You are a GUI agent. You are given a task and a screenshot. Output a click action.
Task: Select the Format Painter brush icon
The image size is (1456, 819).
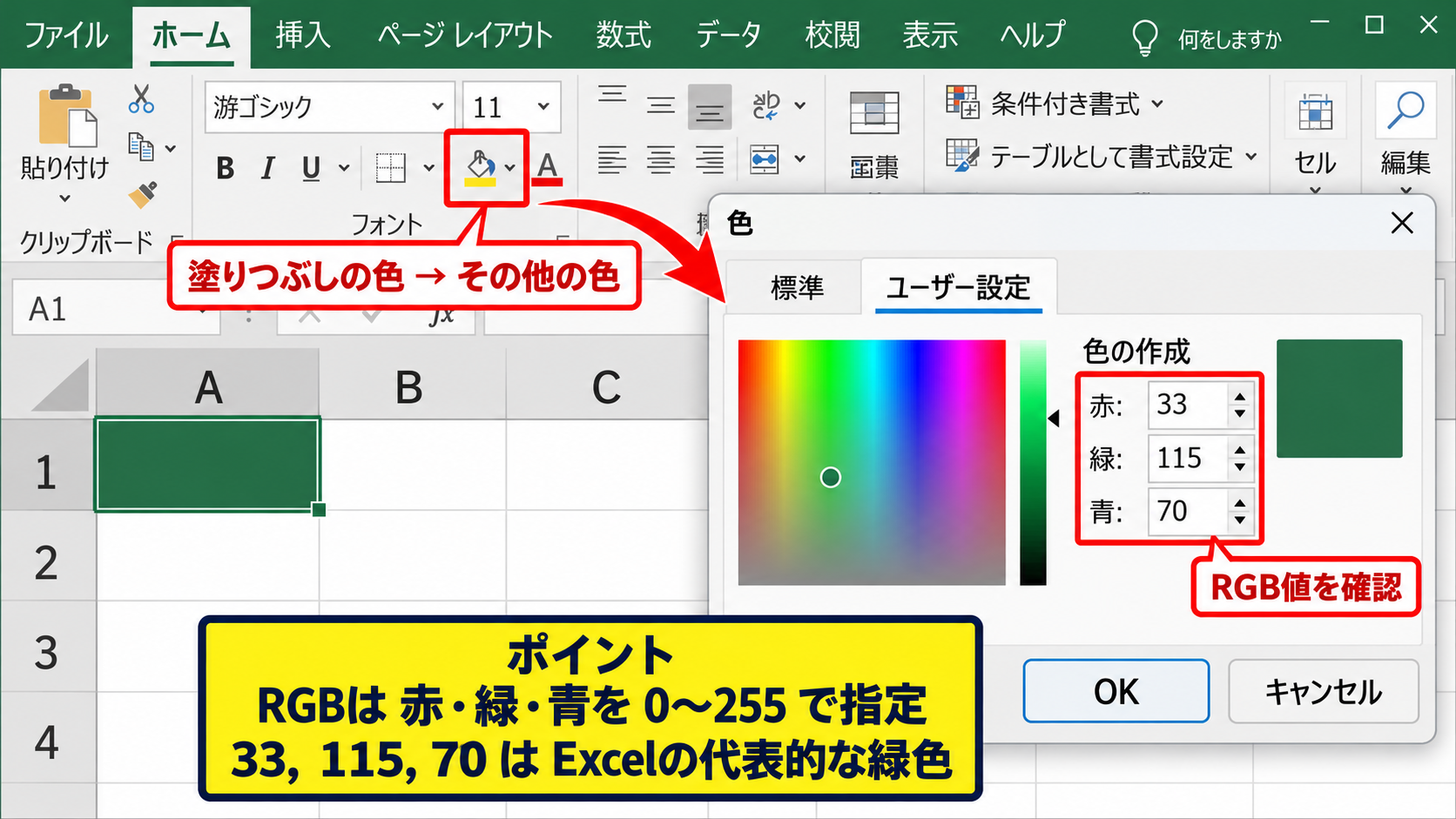(143, 194)
